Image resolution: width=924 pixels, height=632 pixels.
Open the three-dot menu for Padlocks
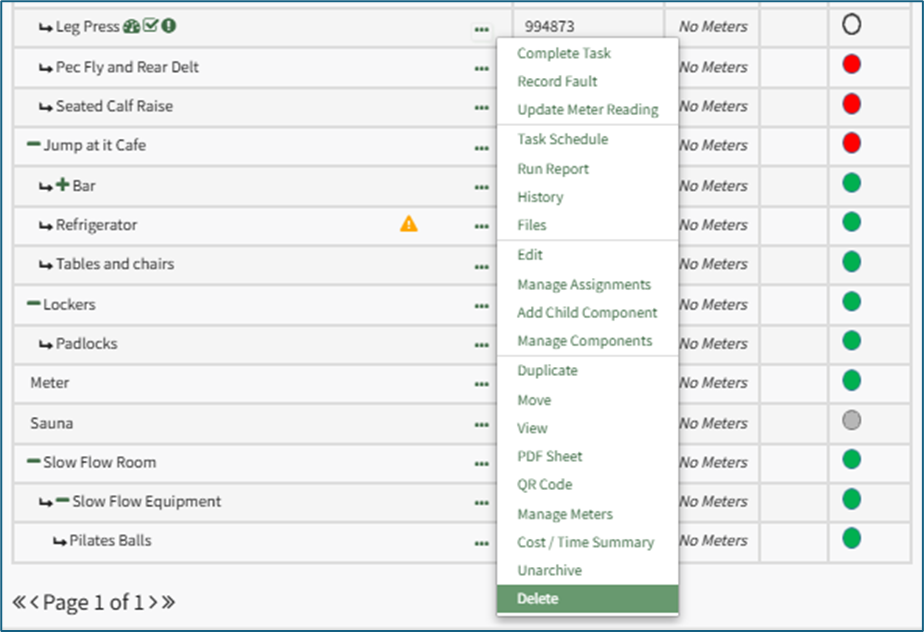point(482,345)
